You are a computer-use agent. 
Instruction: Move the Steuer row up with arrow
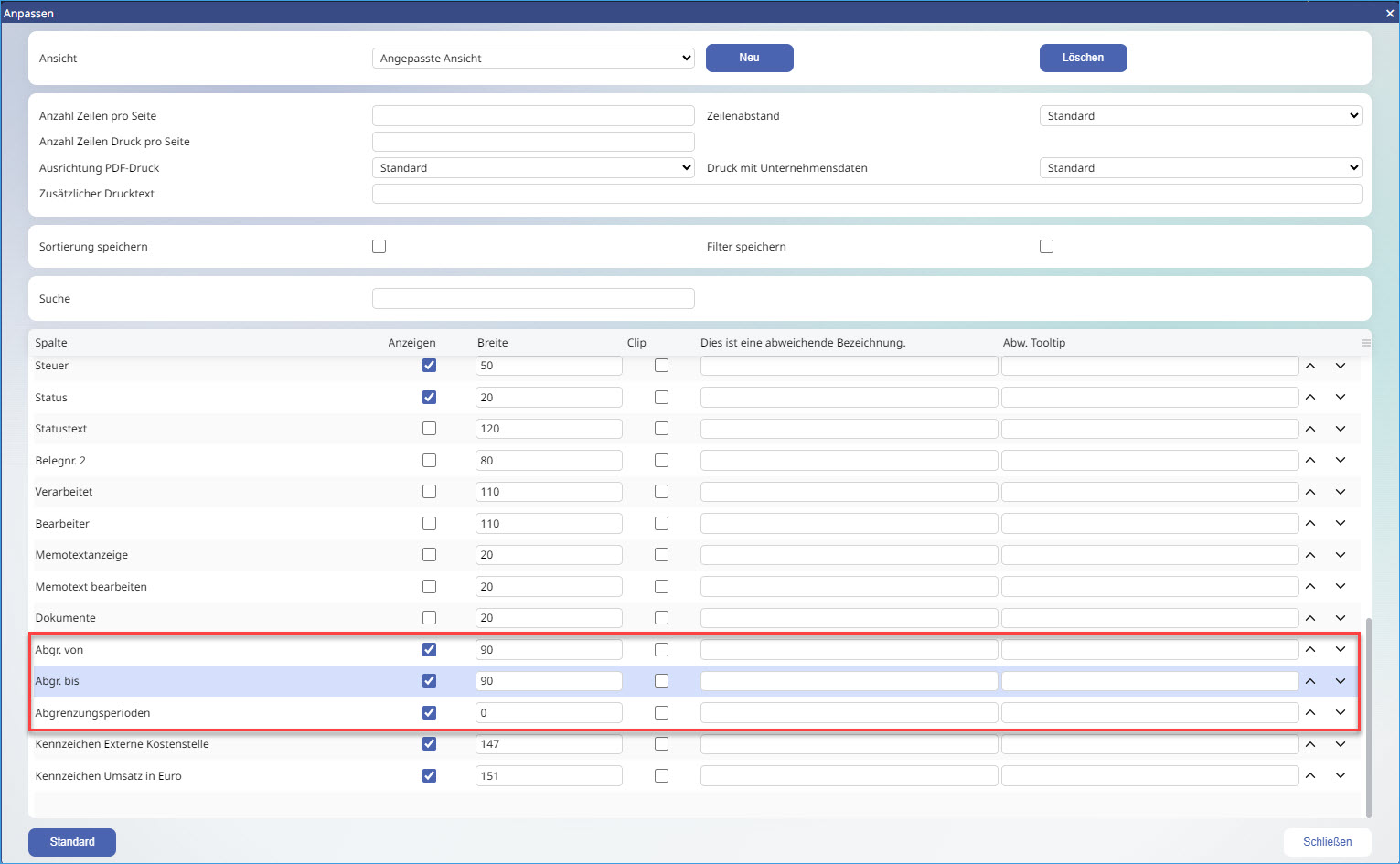point(1310,366)
